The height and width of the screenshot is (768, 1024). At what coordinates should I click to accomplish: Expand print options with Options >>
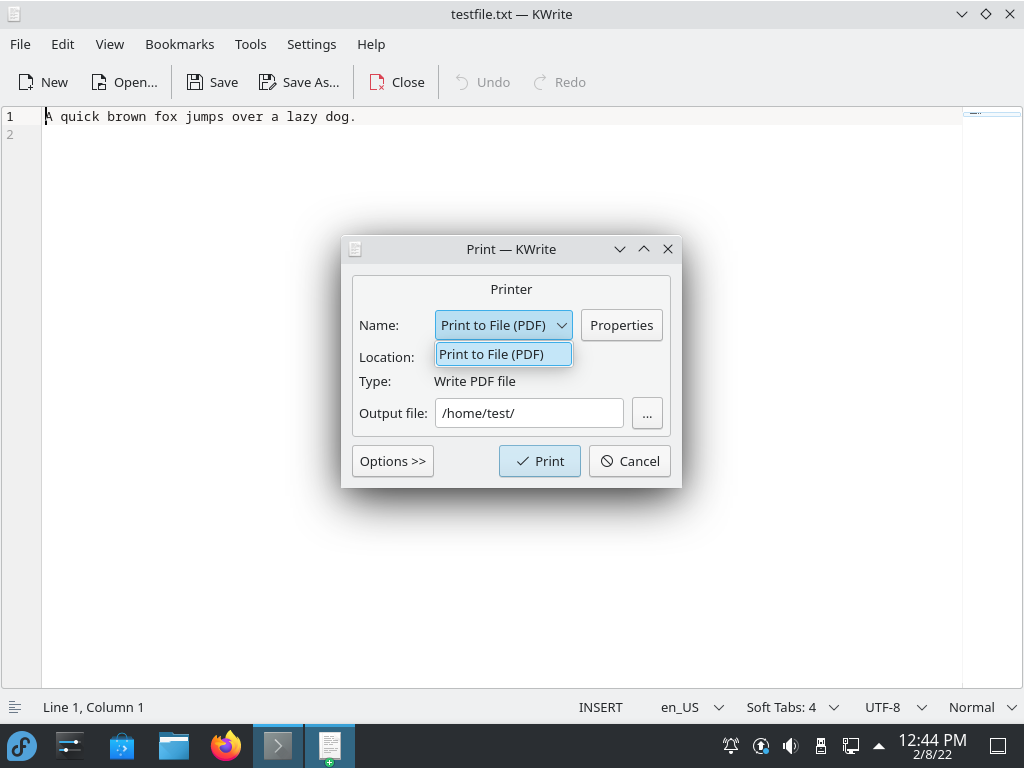[392, 461]
